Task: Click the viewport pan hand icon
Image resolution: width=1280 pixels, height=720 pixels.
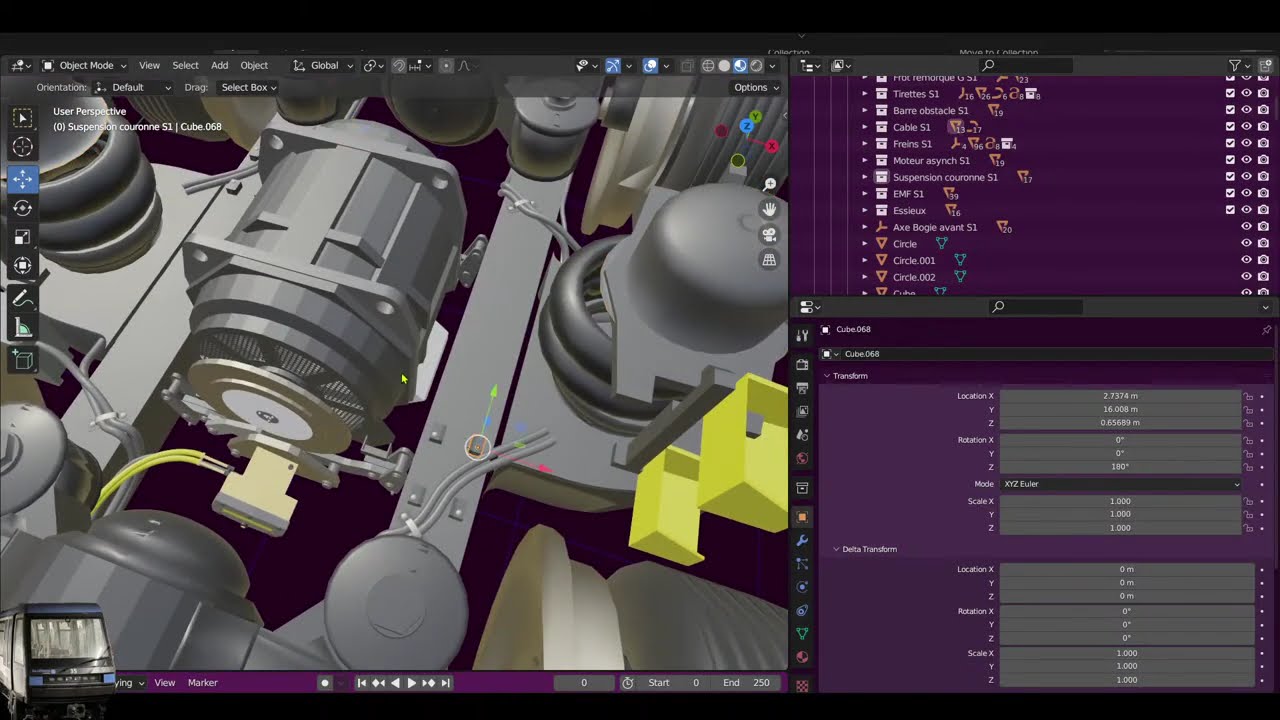Action: pos(770,209)
